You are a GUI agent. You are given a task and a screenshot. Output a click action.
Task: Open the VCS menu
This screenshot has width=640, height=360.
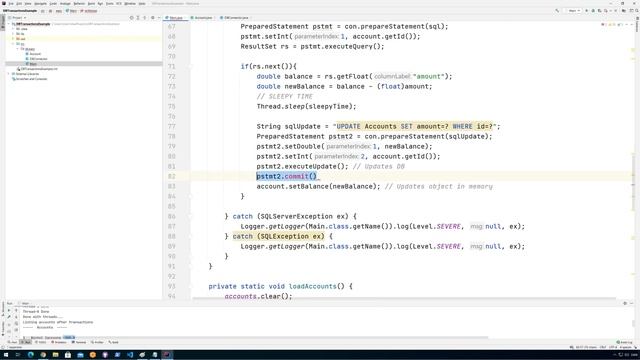(119, 4)
